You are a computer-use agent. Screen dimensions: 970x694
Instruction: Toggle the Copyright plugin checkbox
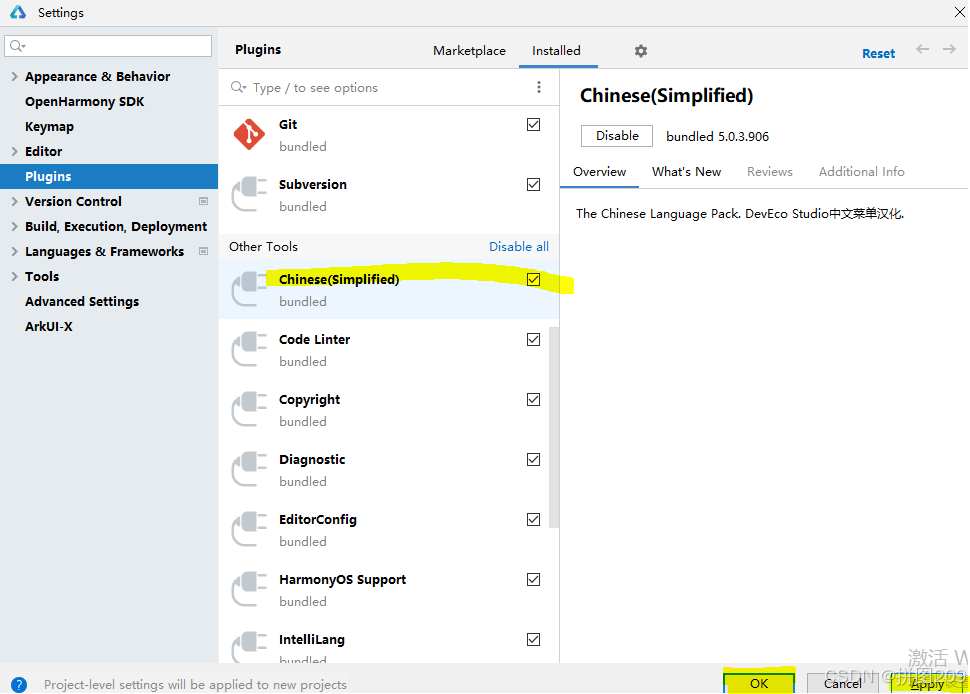pos(533,399)
